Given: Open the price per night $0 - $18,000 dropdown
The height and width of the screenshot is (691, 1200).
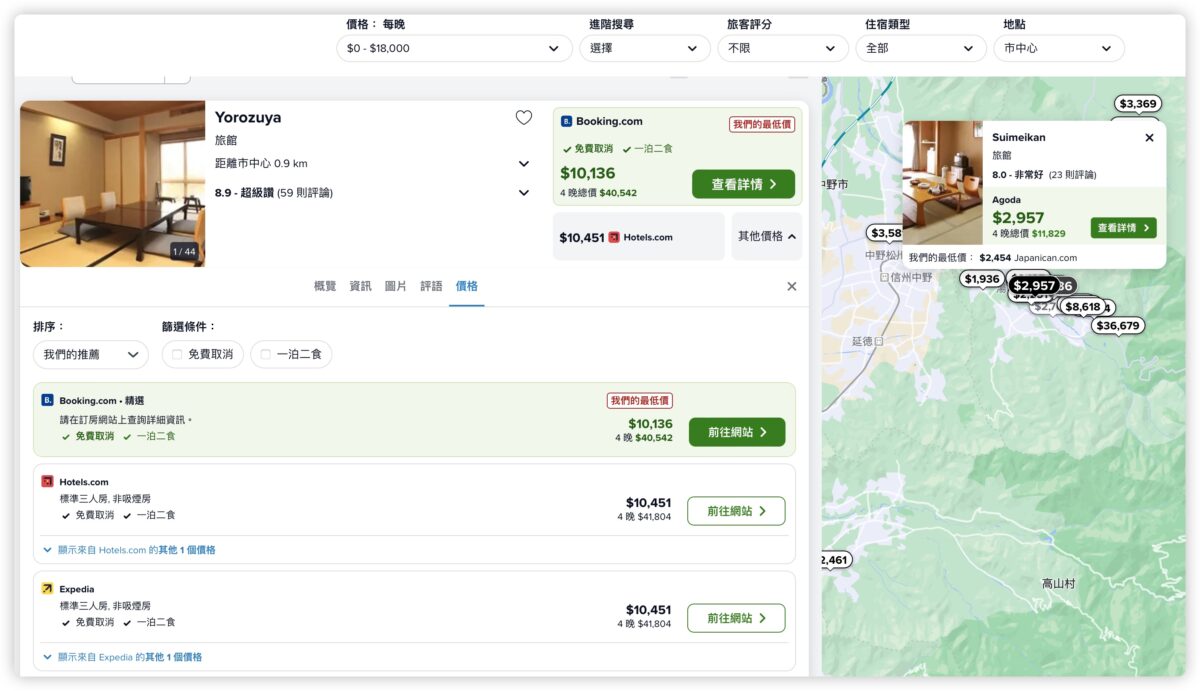Looking at the screenshot, I should 454,48.
